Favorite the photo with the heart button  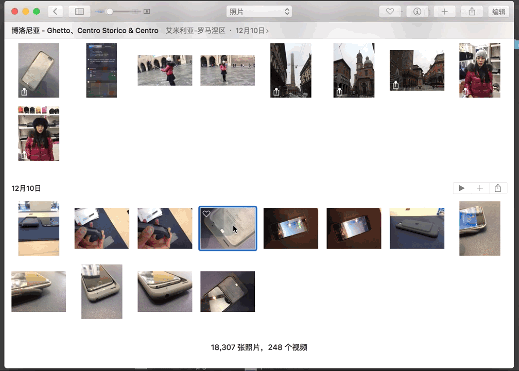pyautogui.click(x=390, y=12)
